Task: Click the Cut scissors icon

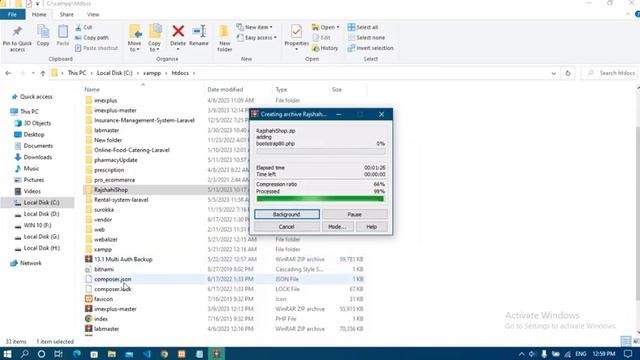Action: [x=78, y=27]
